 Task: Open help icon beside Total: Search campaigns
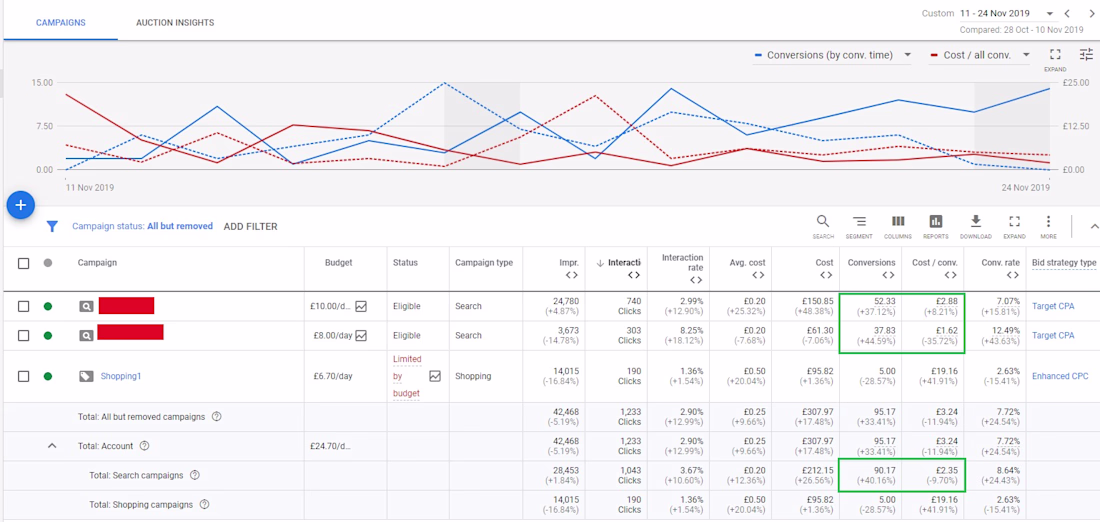195,475
